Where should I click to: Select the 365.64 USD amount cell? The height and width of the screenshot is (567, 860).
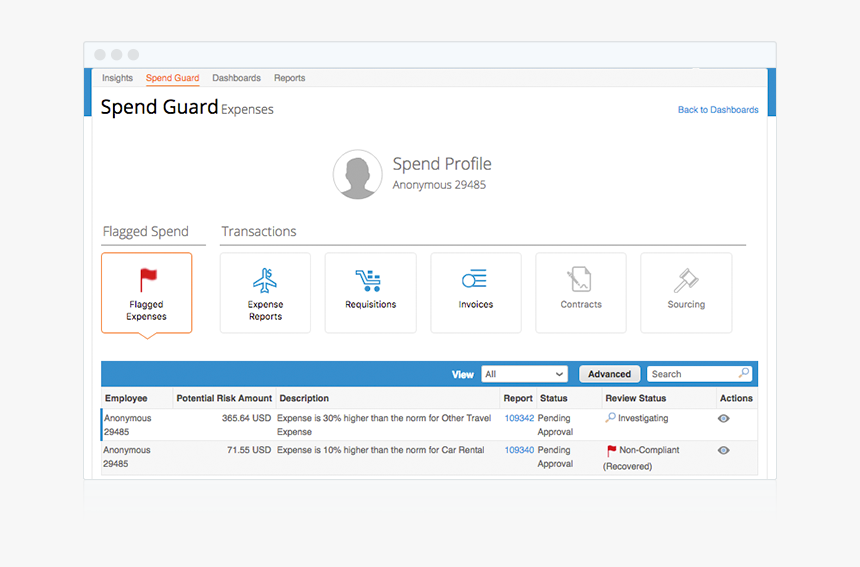coord(246,418)
